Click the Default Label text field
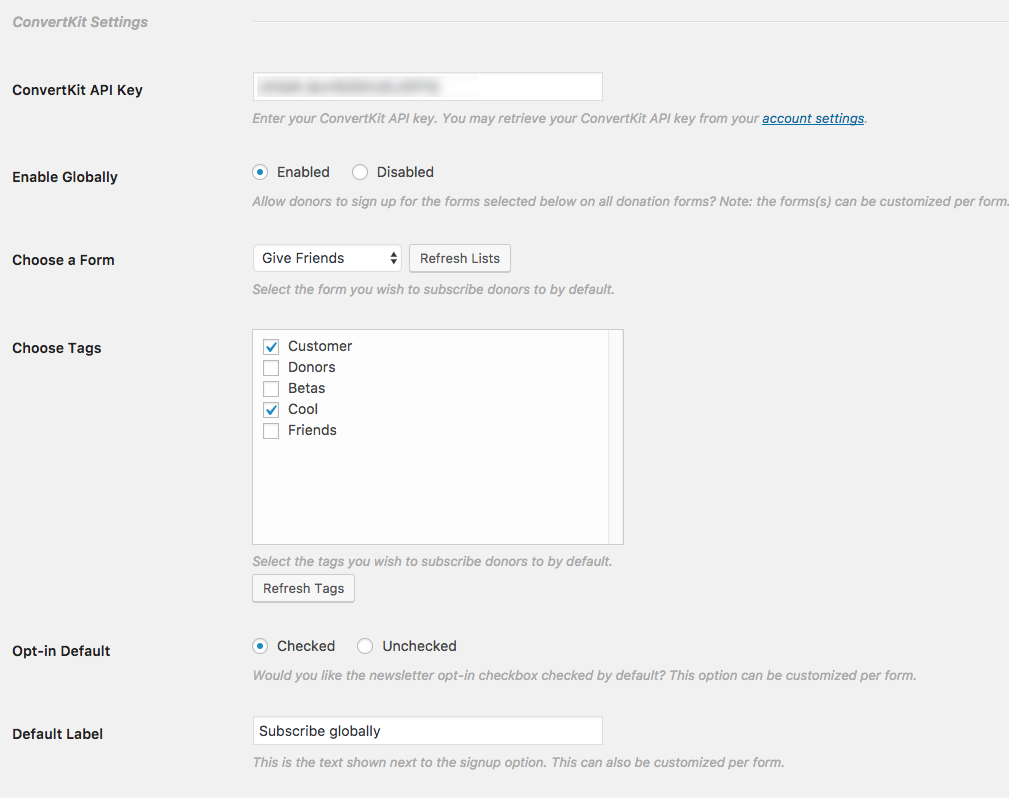Image resolution: width=1009 pixels, height=798 pixels. [x=427, y=731]
